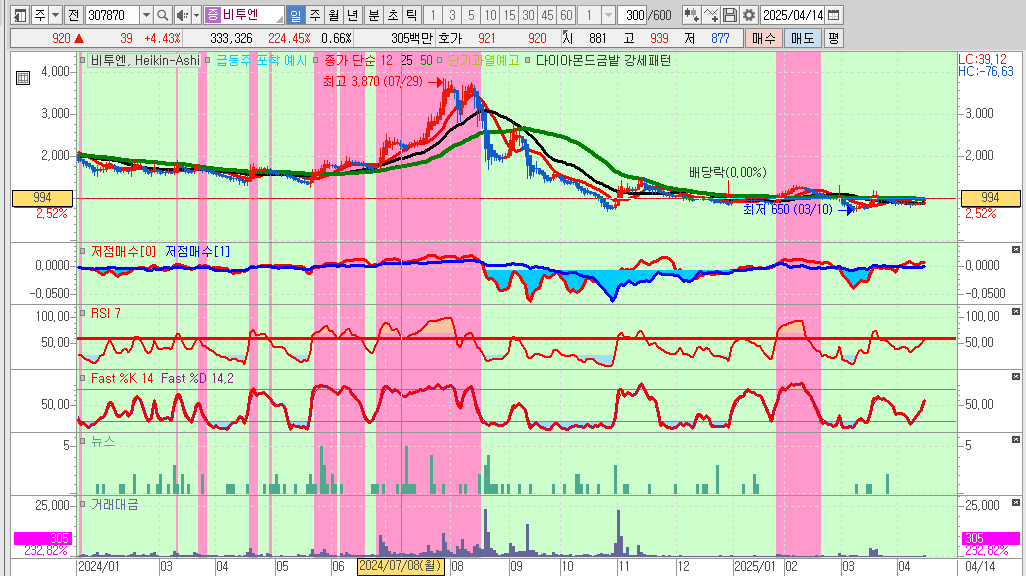Click the speaker sound icon
This screenshot has height=576, width=1026.
tap(183, 14)
